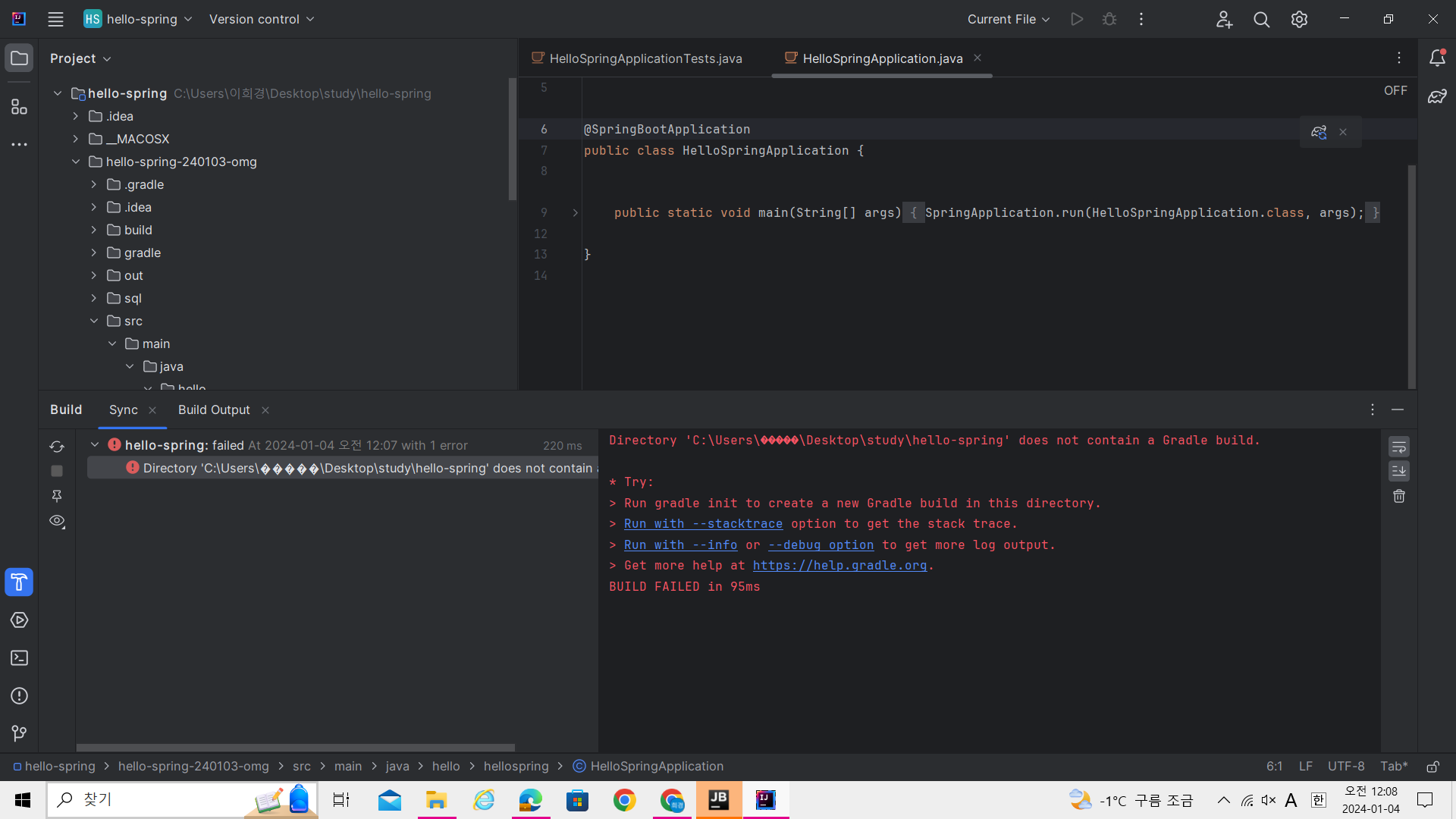Expand the __MACOSX folder
This screenshot has width=1456, height=819.
point(76,139)
